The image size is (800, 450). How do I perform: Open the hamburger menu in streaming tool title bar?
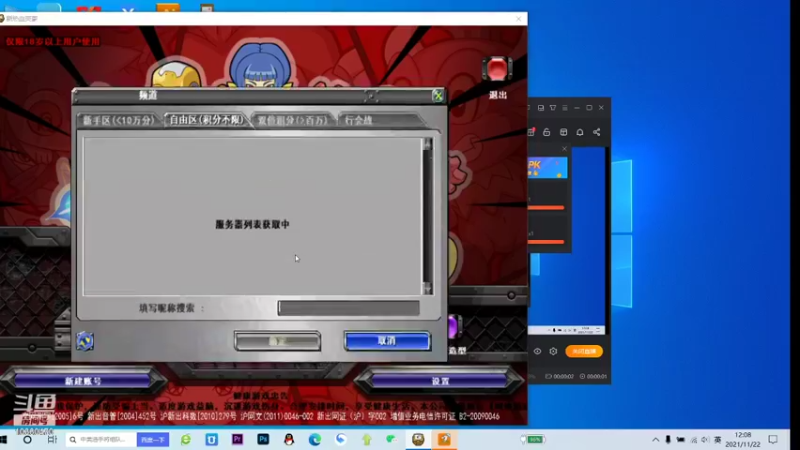click(565, 108)
